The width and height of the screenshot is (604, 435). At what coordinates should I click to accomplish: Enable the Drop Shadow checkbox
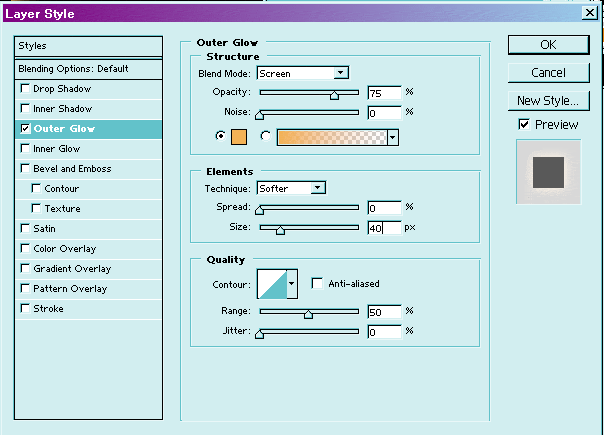point(24,89)
